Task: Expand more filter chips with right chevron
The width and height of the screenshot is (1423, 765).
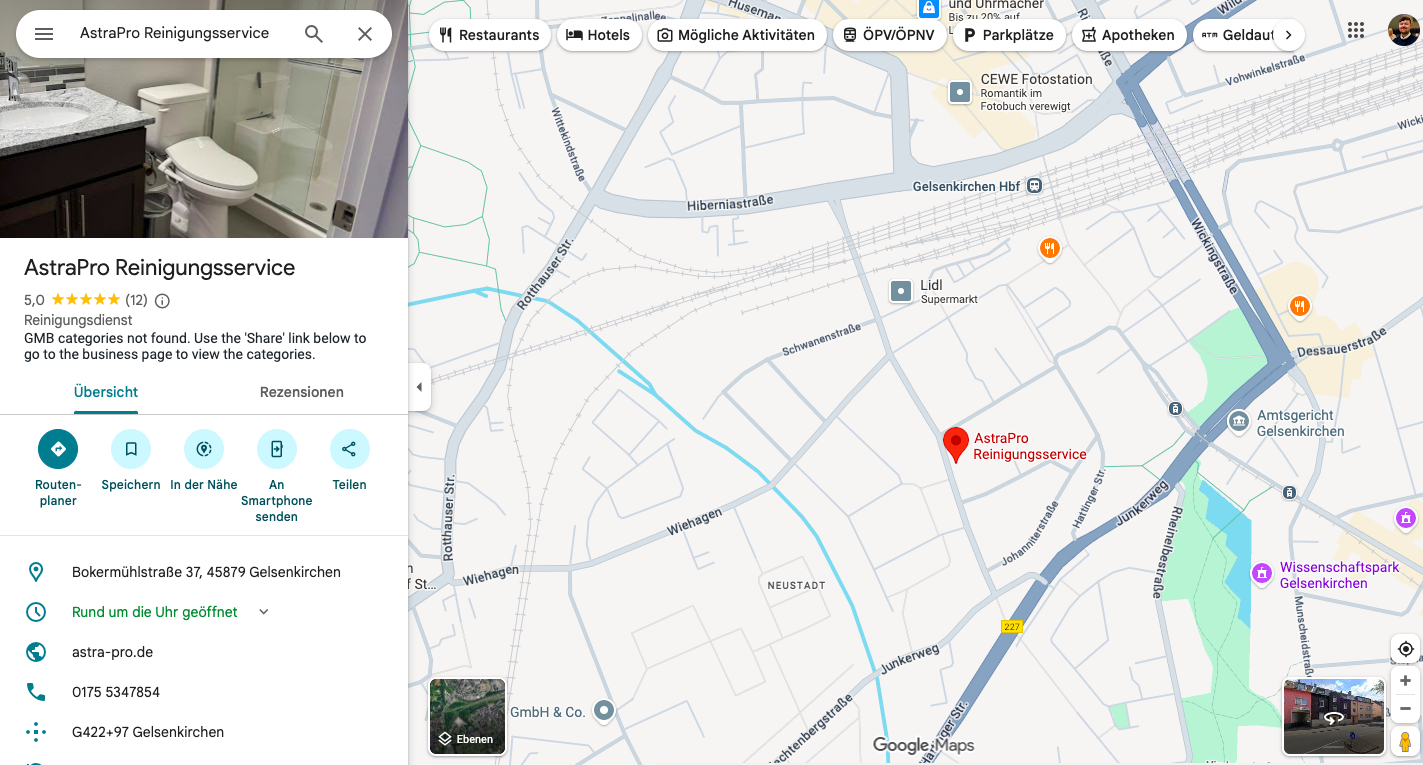Action: tap(1289, 34)
